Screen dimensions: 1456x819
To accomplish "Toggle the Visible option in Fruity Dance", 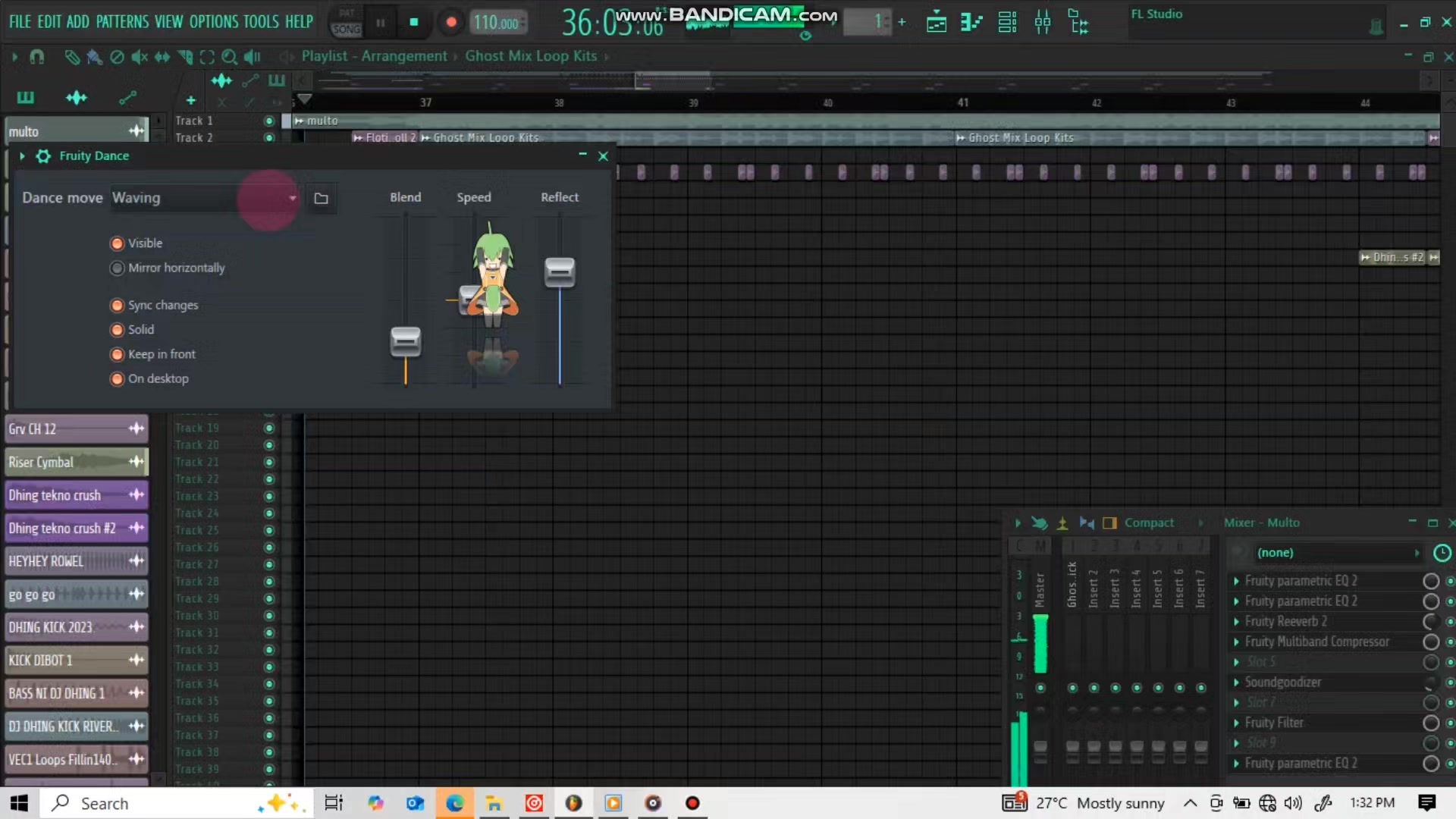I will 117,243.
